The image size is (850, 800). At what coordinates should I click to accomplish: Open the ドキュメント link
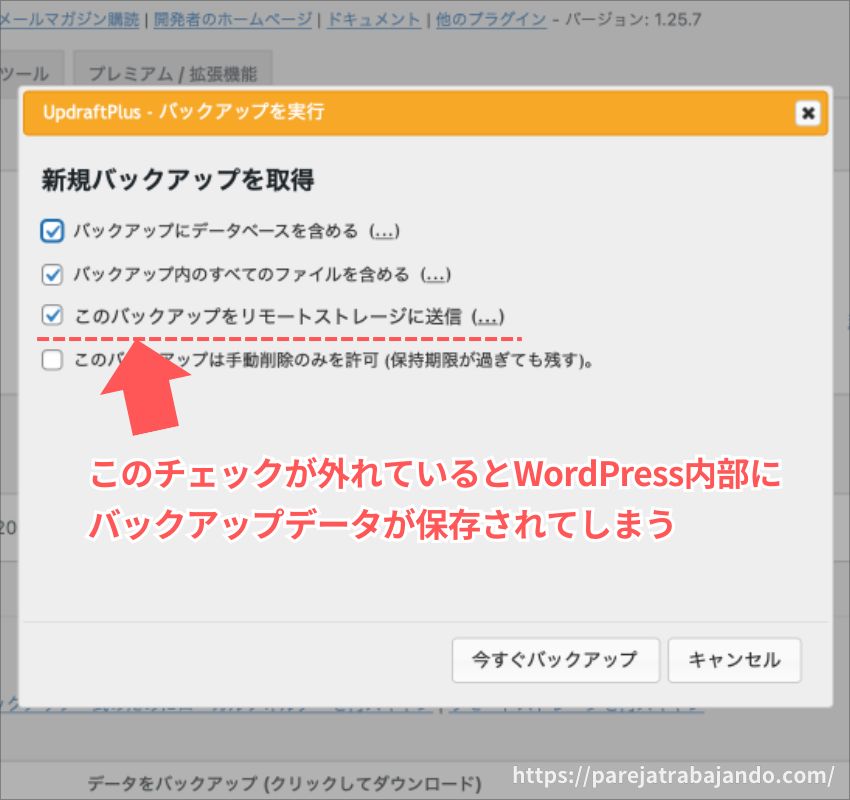(x=375, y=19)
